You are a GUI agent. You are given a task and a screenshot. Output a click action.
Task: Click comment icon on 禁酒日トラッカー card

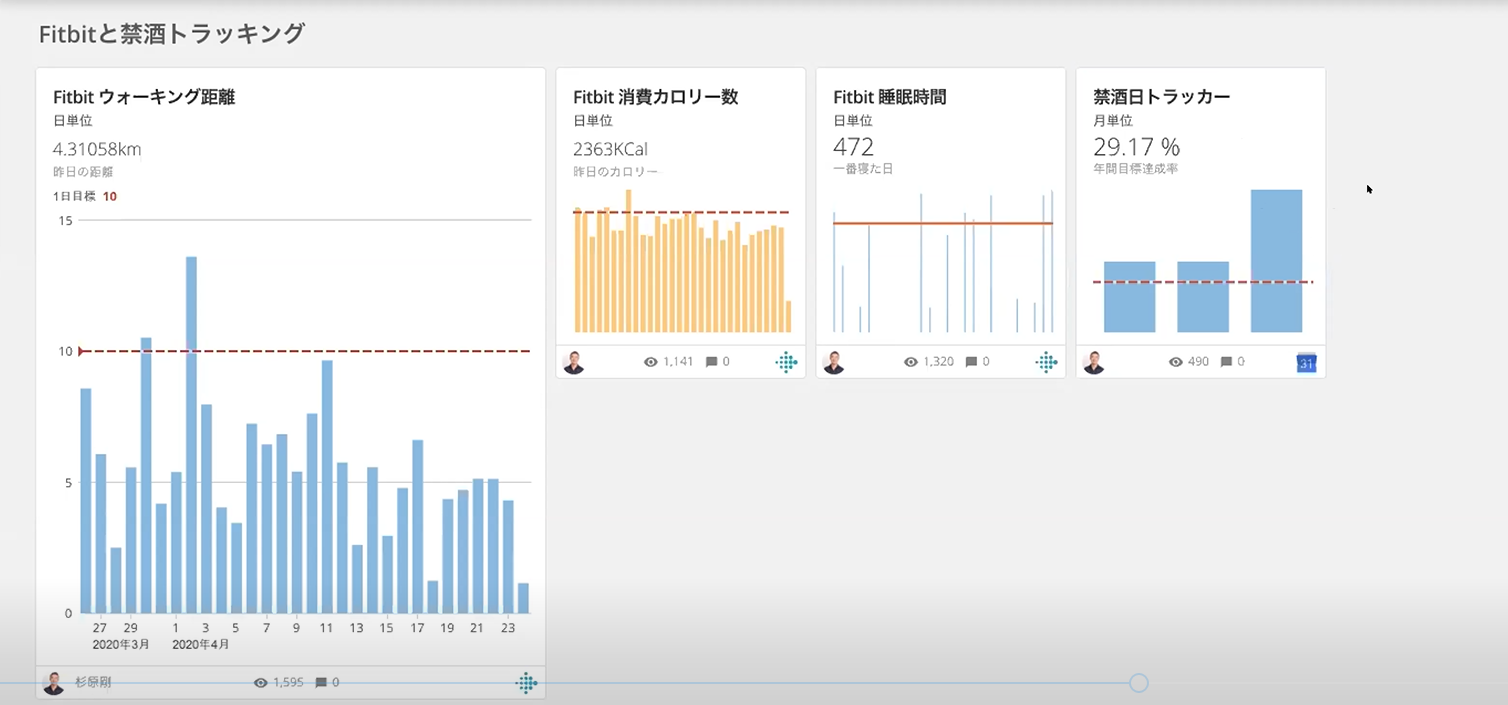[1227, 362]
